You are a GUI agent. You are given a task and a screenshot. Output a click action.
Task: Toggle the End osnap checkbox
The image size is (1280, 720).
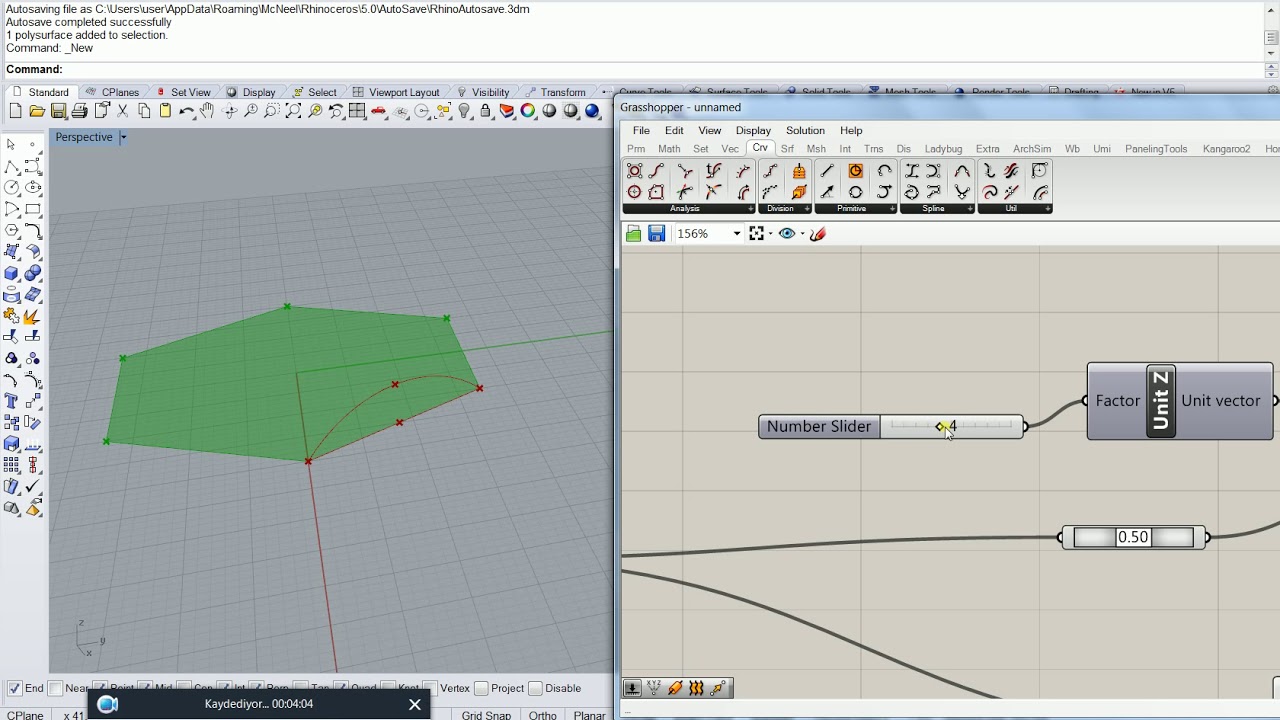point(15,688)
